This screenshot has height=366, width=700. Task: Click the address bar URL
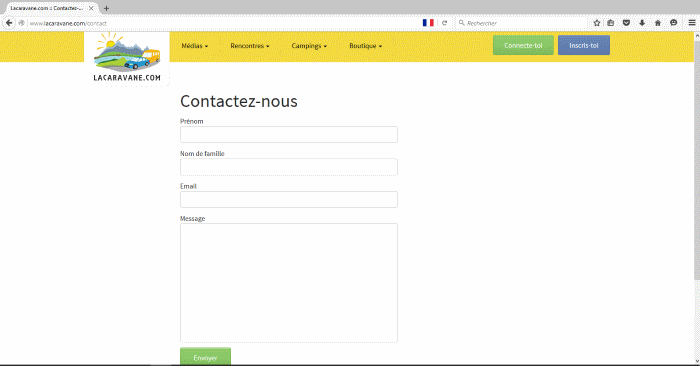point(68,23)
